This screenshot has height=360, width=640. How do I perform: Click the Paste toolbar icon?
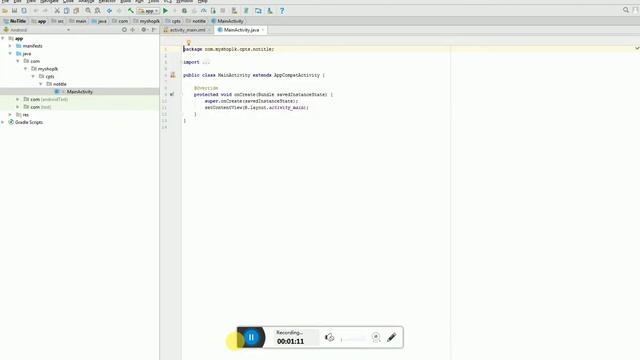click(x=76, y=11)
